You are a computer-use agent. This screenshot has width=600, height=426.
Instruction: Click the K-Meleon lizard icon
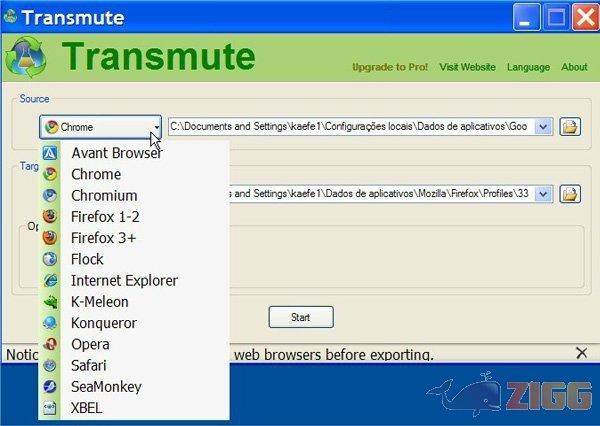(x=50, y=302)
